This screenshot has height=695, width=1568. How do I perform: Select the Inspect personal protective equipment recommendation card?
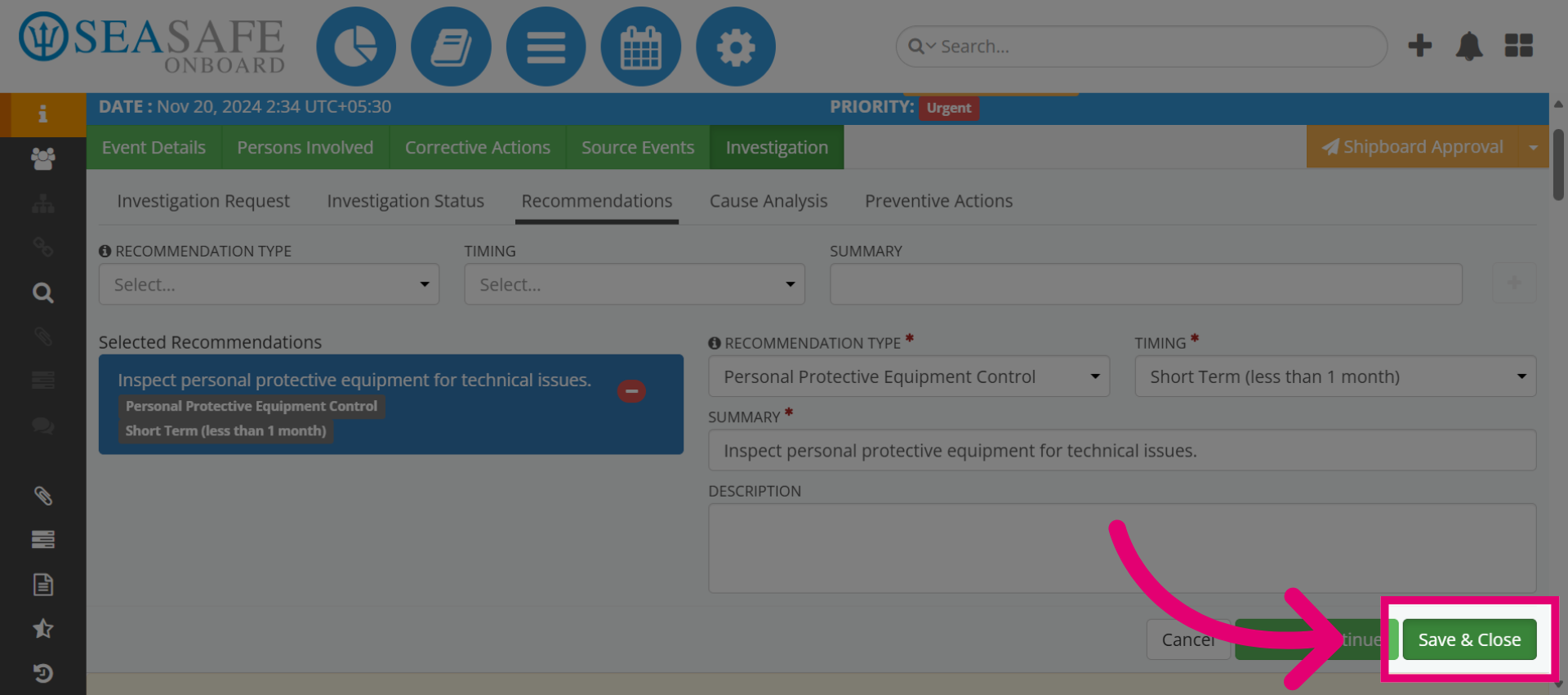(391, 404)
